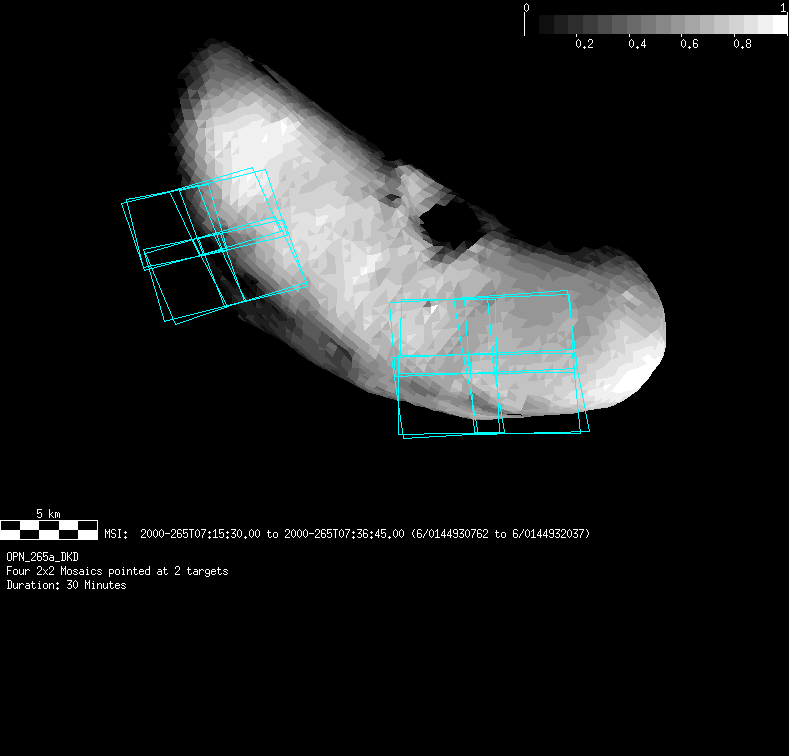Click the checkered 5 km scale bar
The image size is (789, 756).
pyautogui.click(x=49, y=530)
